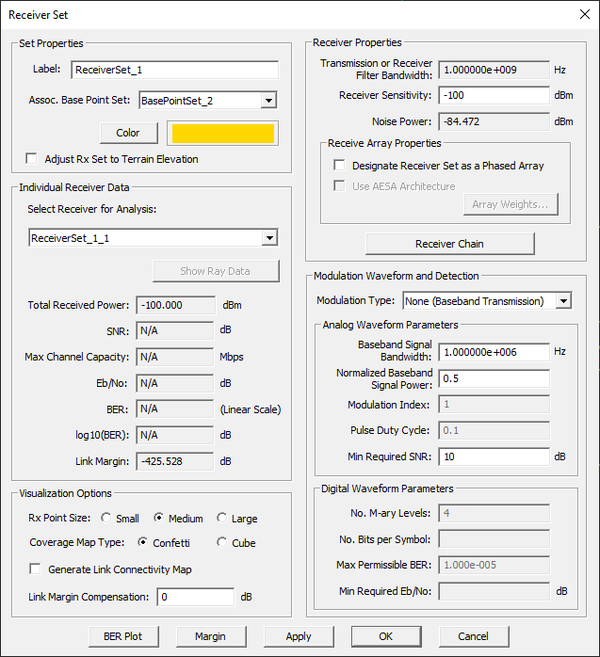Toggle Use AESA Architecture checkbox
This screenshot has height=657, width=600.
339,186
